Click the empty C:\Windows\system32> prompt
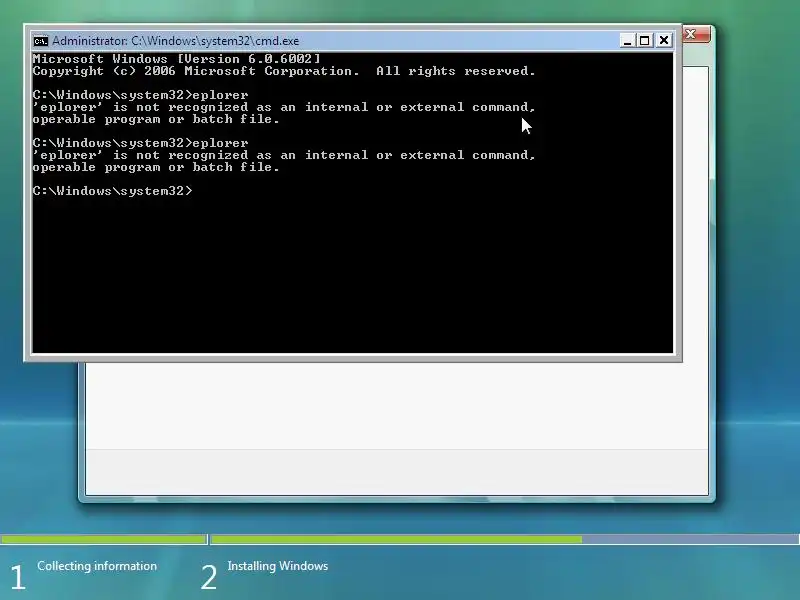This screenshot has height=600, width=800. coord(113,191)
